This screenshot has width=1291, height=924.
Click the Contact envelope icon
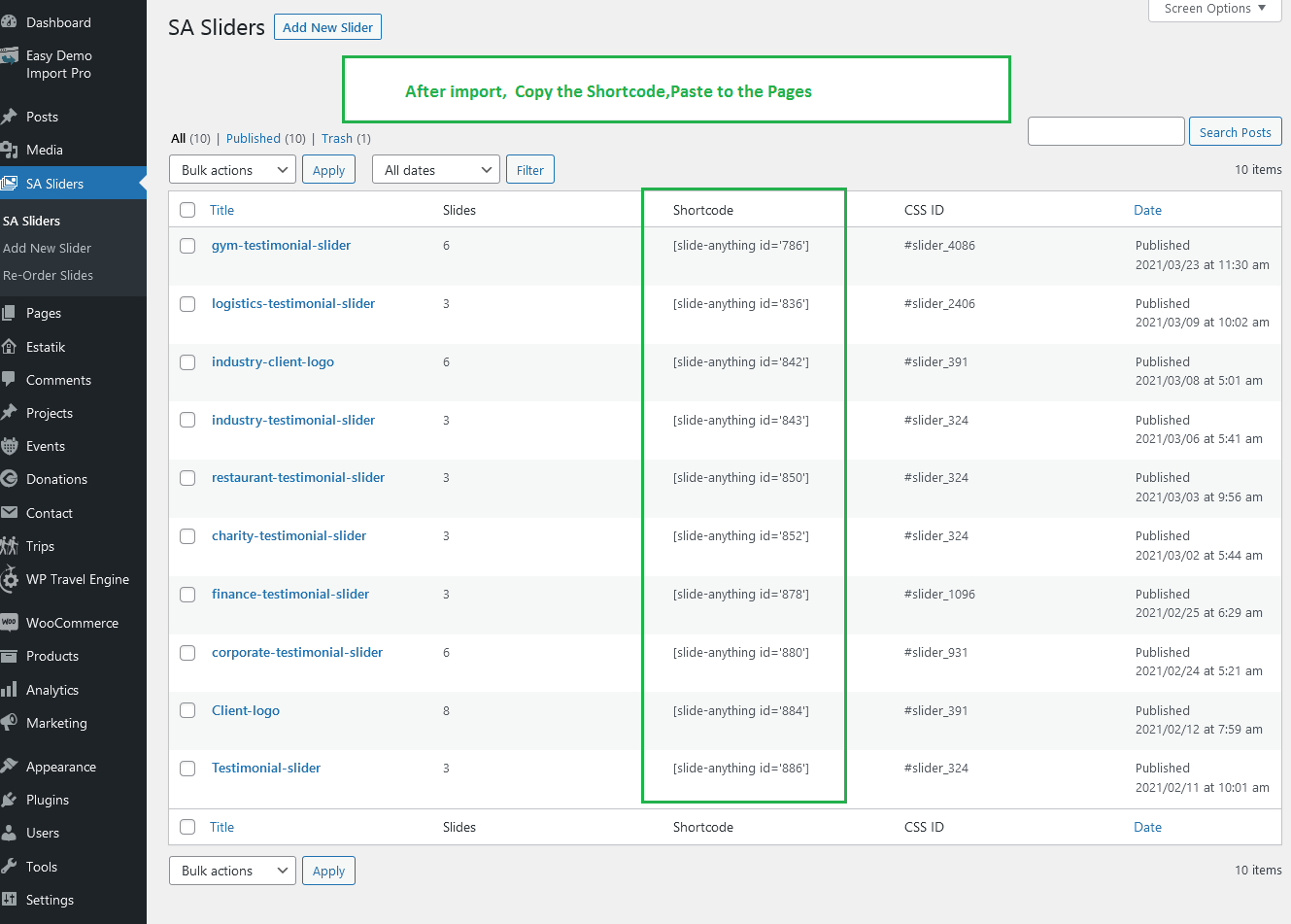9,513
